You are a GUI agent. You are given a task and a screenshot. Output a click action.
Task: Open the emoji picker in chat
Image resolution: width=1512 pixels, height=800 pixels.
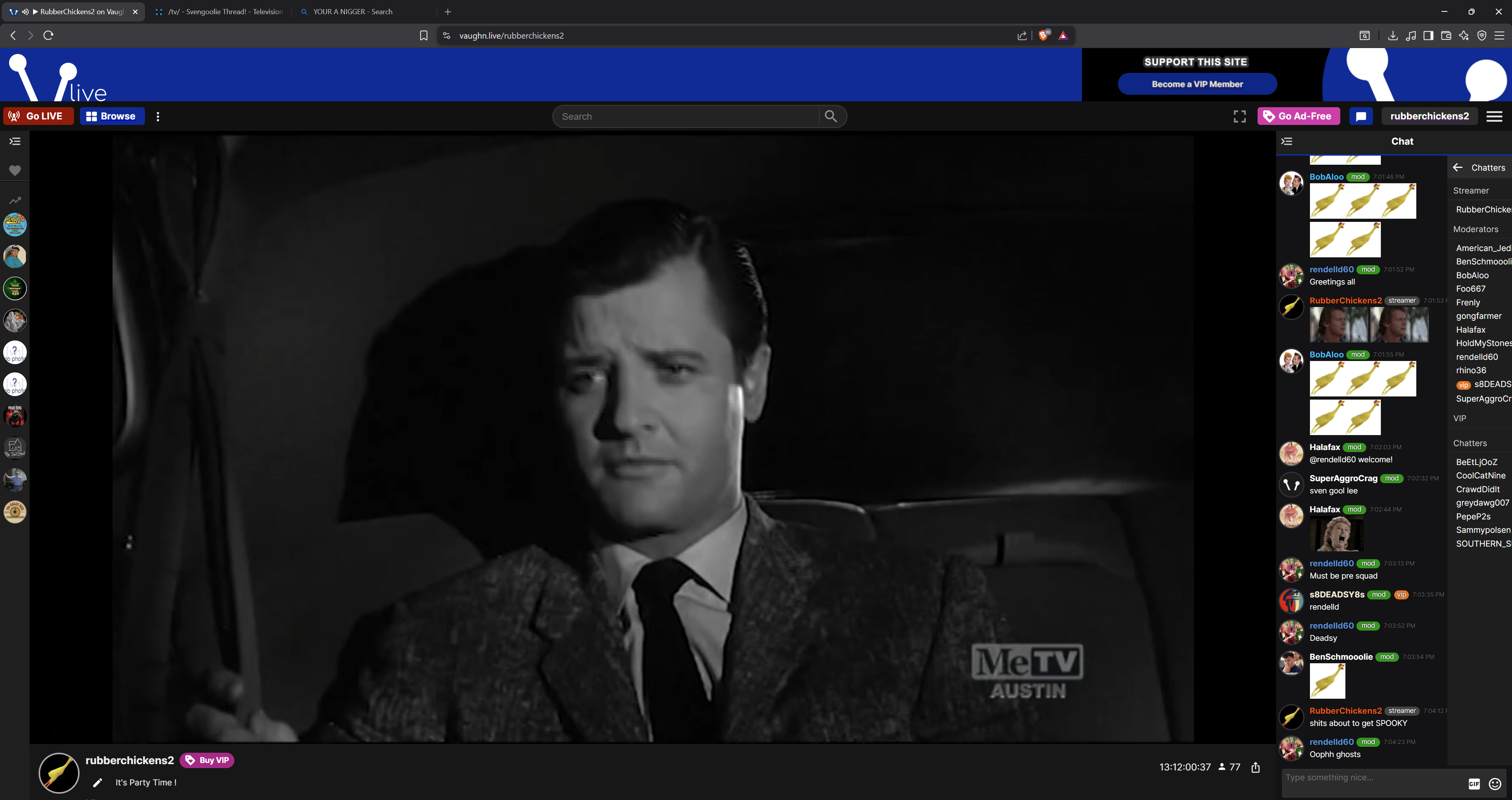point(1494,783)
